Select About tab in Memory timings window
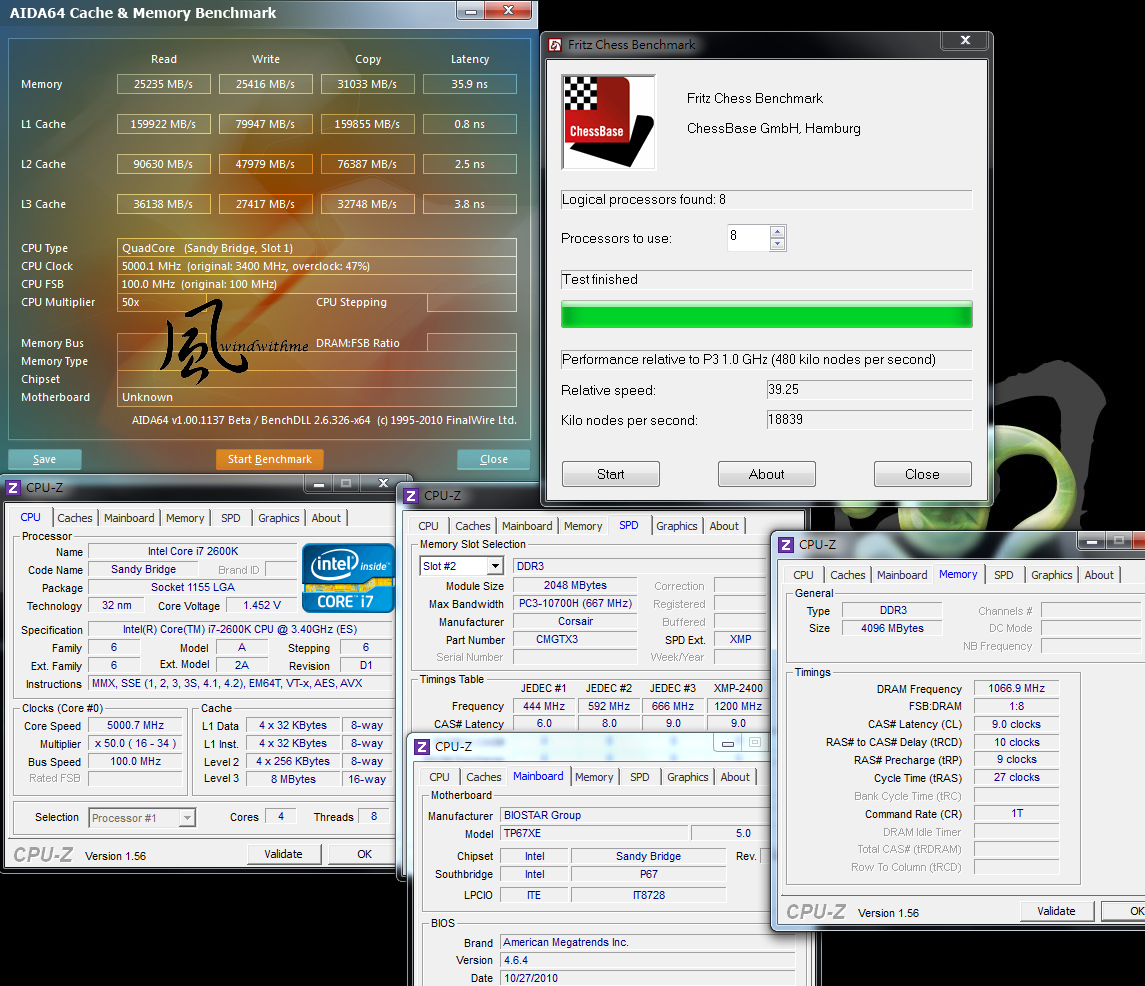 pos(1099,575)
